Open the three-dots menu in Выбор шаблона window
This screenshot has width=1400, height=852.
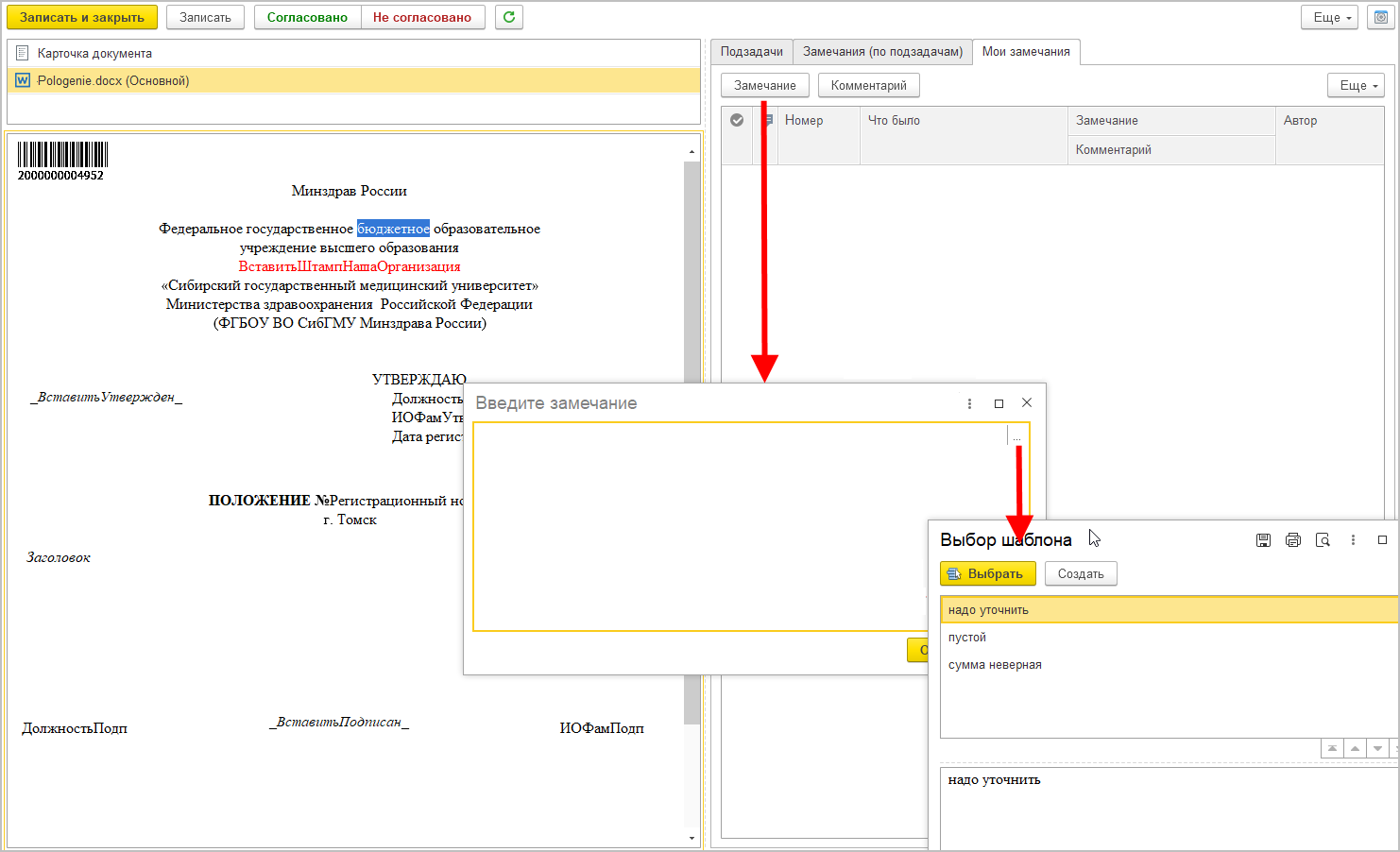pyautogui.click(x=1353, y=540)
